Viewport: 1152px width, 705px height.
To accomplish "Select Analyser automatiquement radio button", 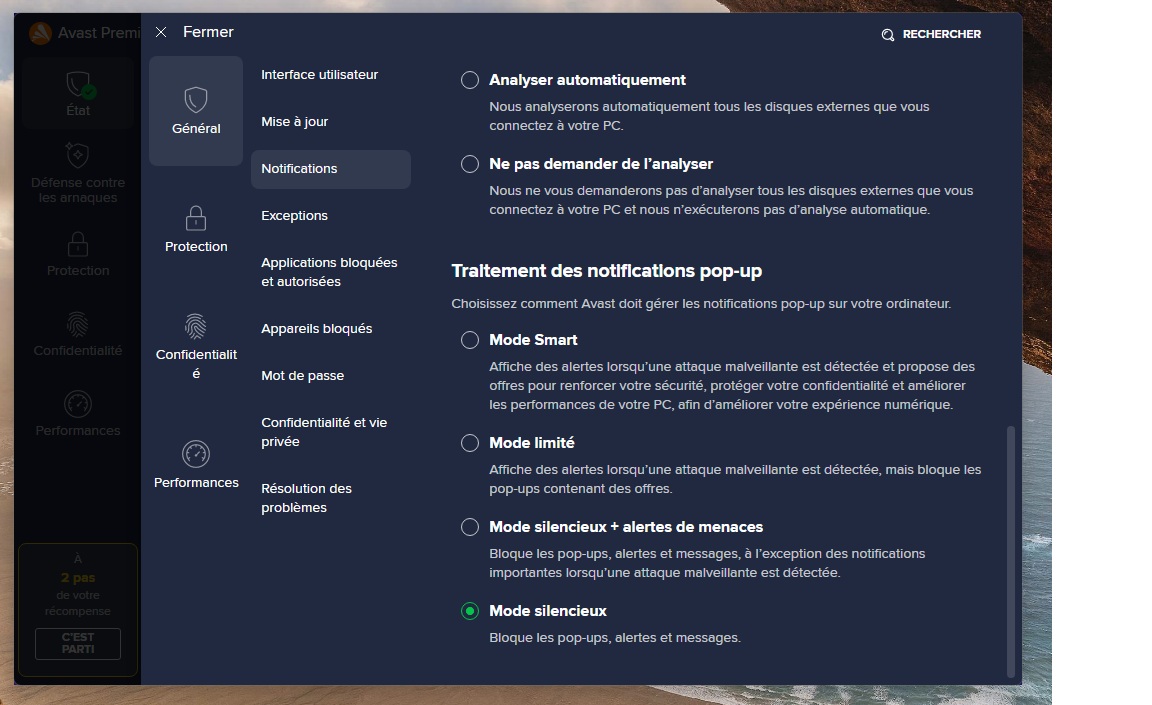I will (469, 80).
